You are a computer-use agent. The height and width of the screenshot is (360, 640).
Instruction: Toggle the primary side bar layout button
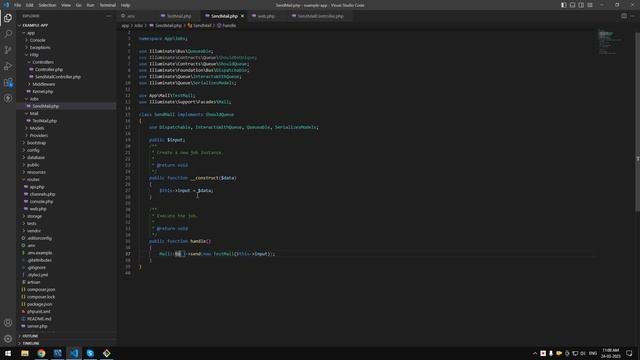564,5
